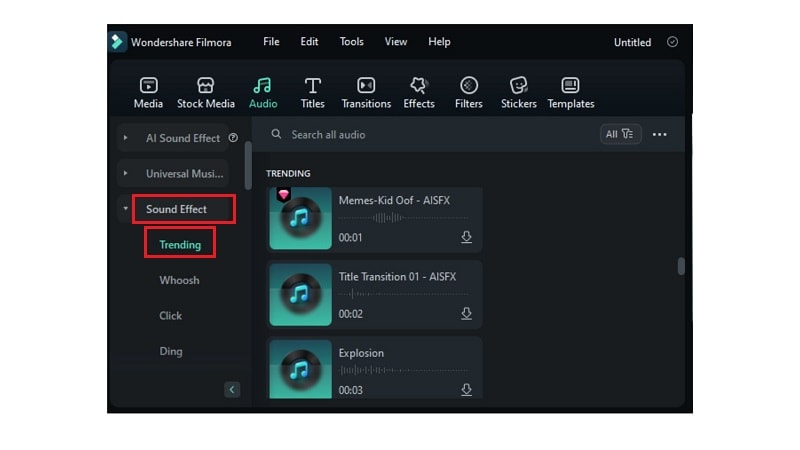The height and width of the screenshot is (450, 800).
Task: Click the 00:01 duration label
Action: 351,238
